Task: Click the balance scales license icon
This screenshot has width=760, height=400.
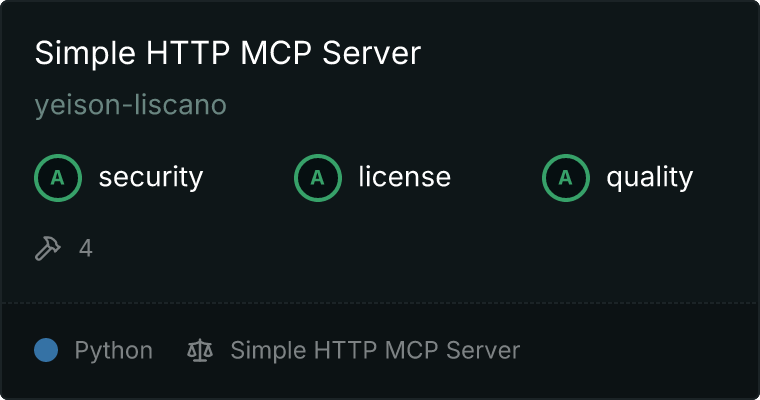Action: [200, 351]
